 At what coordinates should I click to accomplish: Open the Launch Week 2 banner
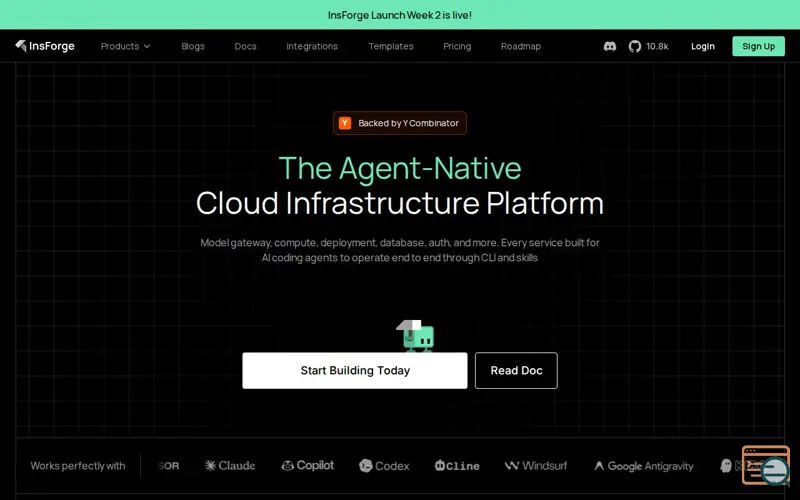400,15
